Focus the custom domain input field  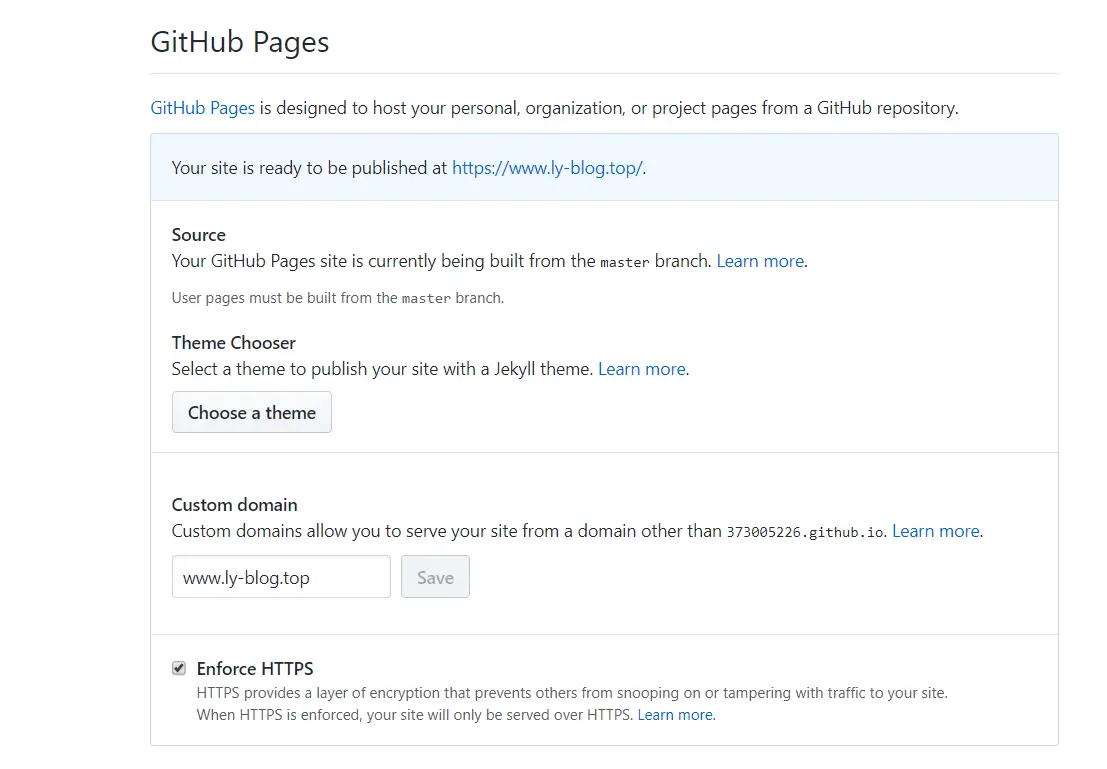[281, 577]
